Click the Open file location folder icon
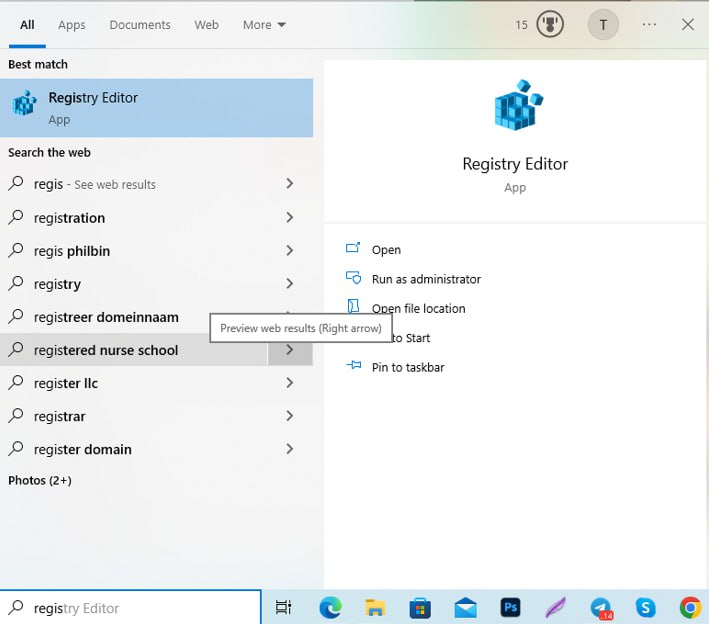This screenshot has width=709, height=624. [353, 306]
